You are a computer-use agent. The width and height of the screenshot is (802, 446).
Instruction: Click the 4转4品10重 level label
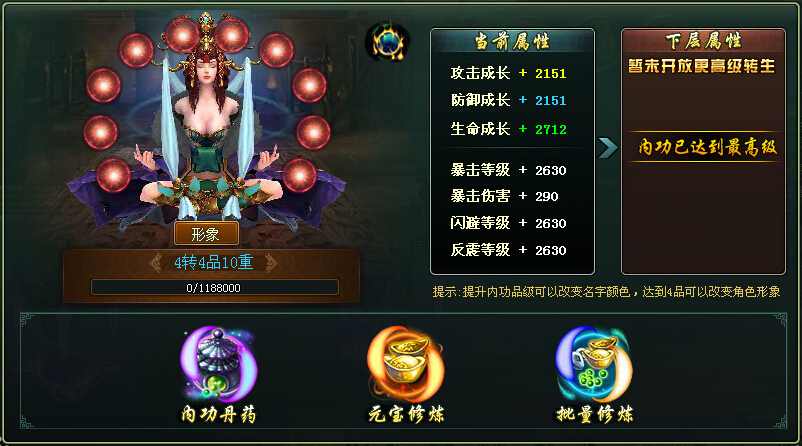[214, 262]
